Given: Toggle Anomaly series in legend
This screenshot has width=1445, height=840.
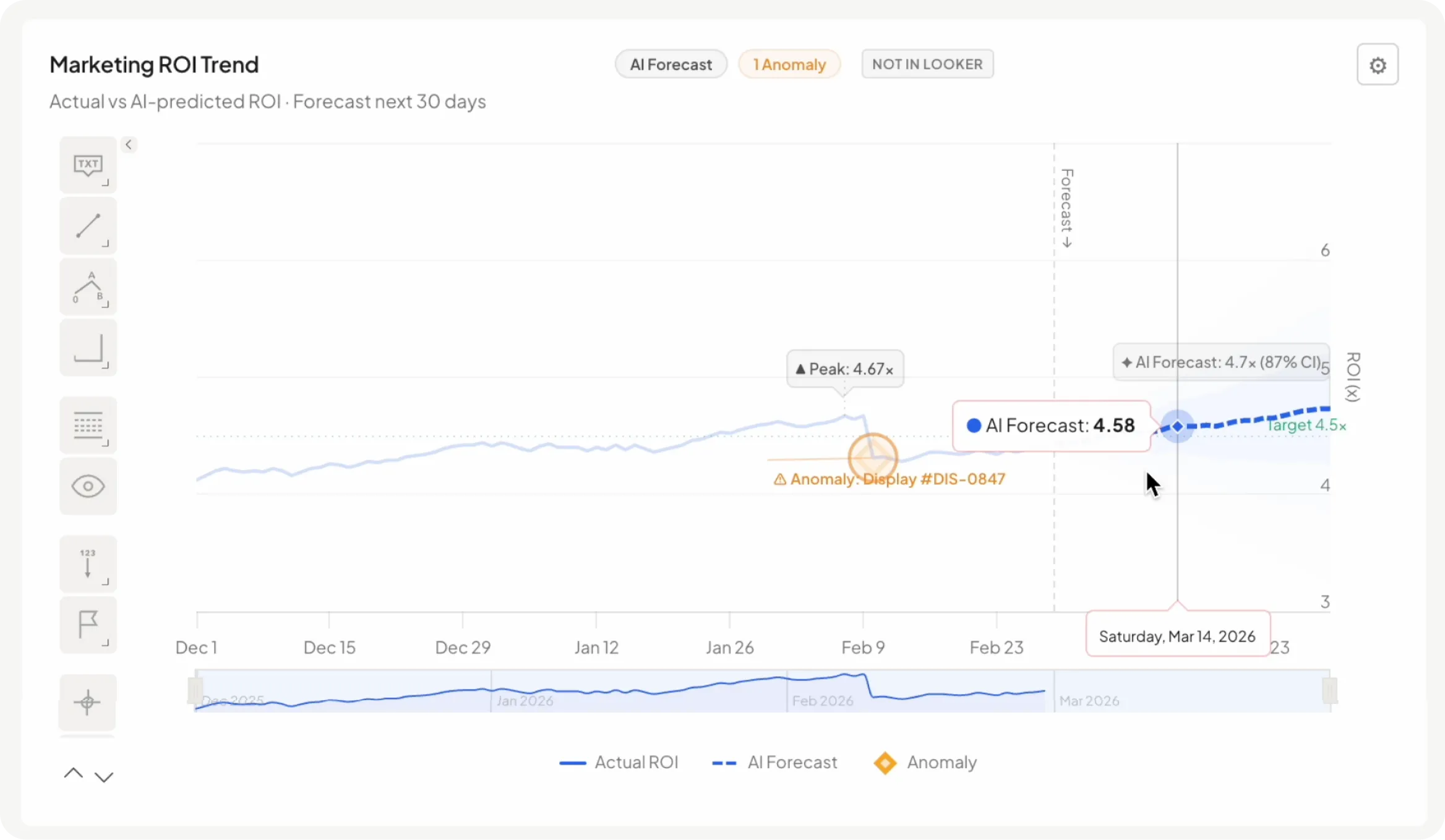Looking at the screenshot, I should (x=925, y=763).
